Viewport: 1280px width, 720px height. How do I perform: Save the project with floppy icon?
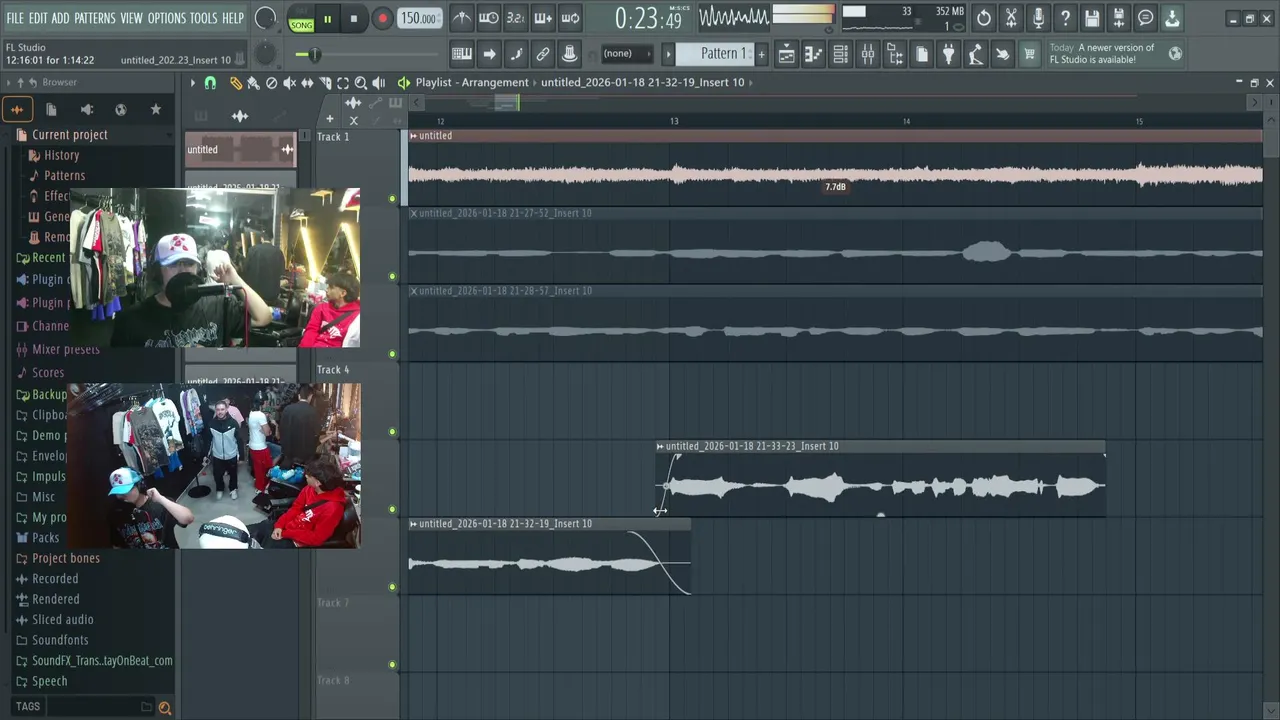point(1092,18)
